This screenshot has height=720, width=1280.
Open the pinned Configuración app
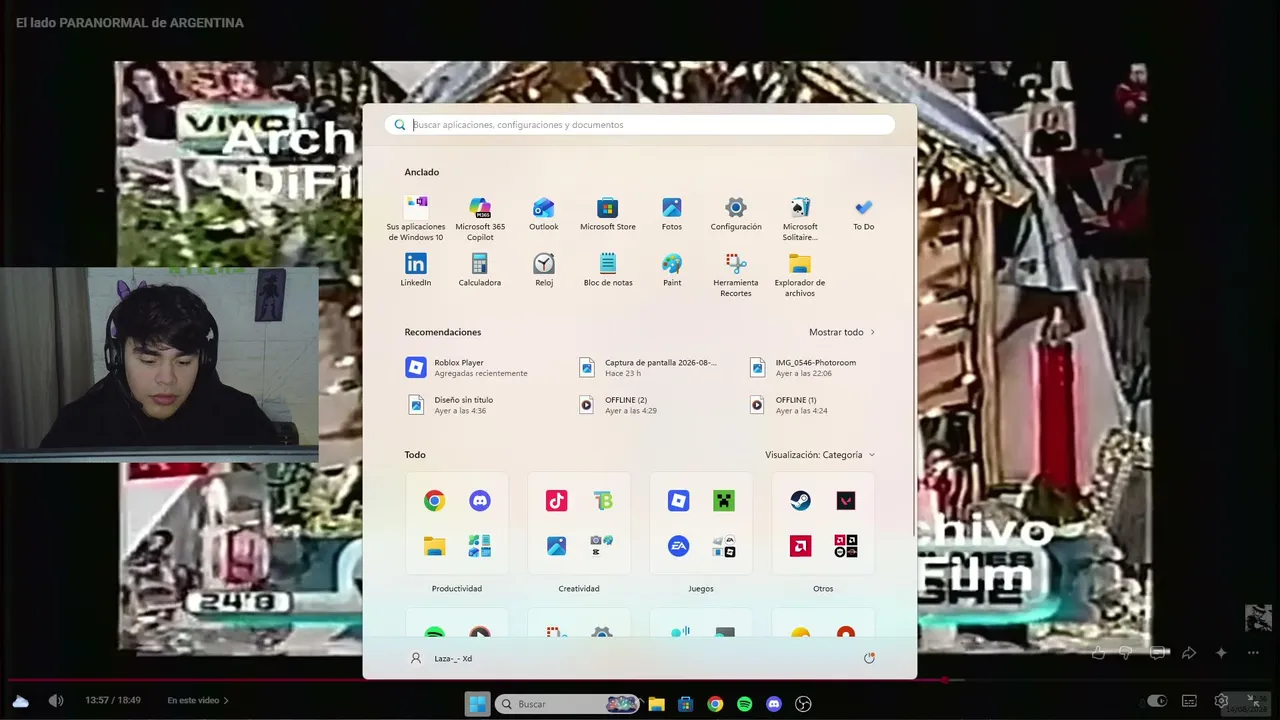point(736,214)
